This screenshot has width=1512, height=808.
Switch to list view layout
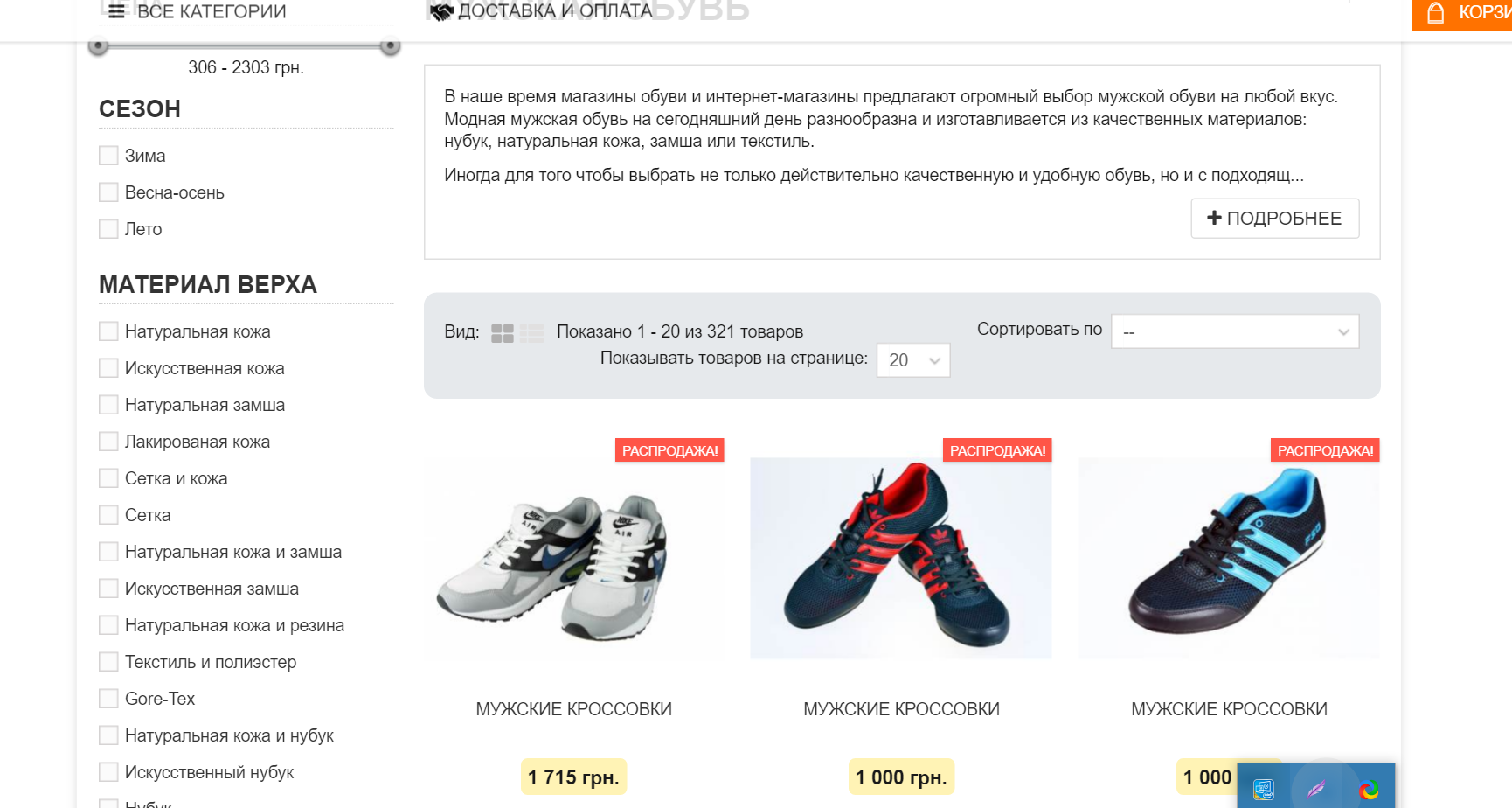click(531, 333)
